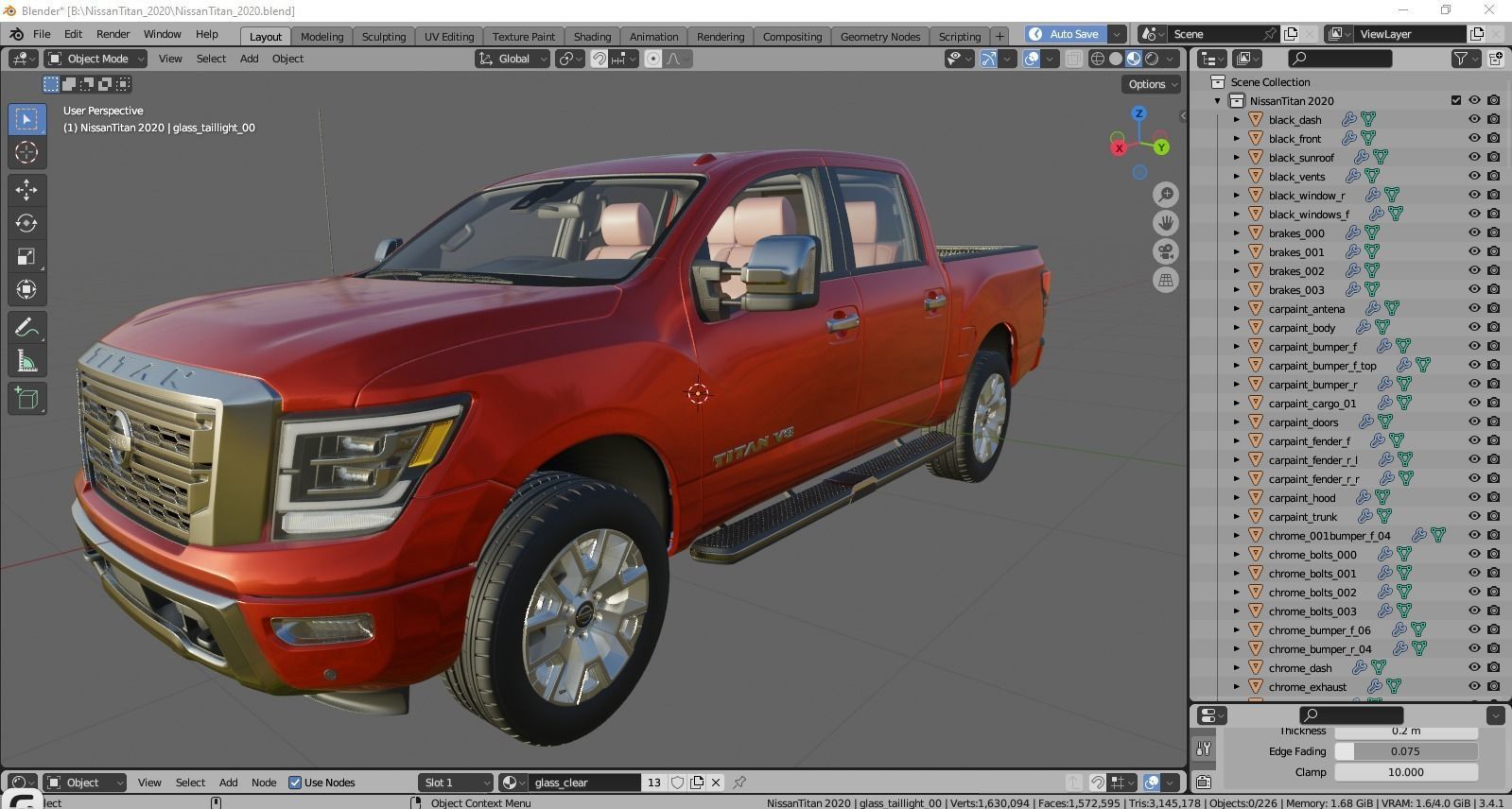Disable carpaint_hood in renders
Image resolution: width=1512 pixels, height=809 pixels.
[1493, 497]
